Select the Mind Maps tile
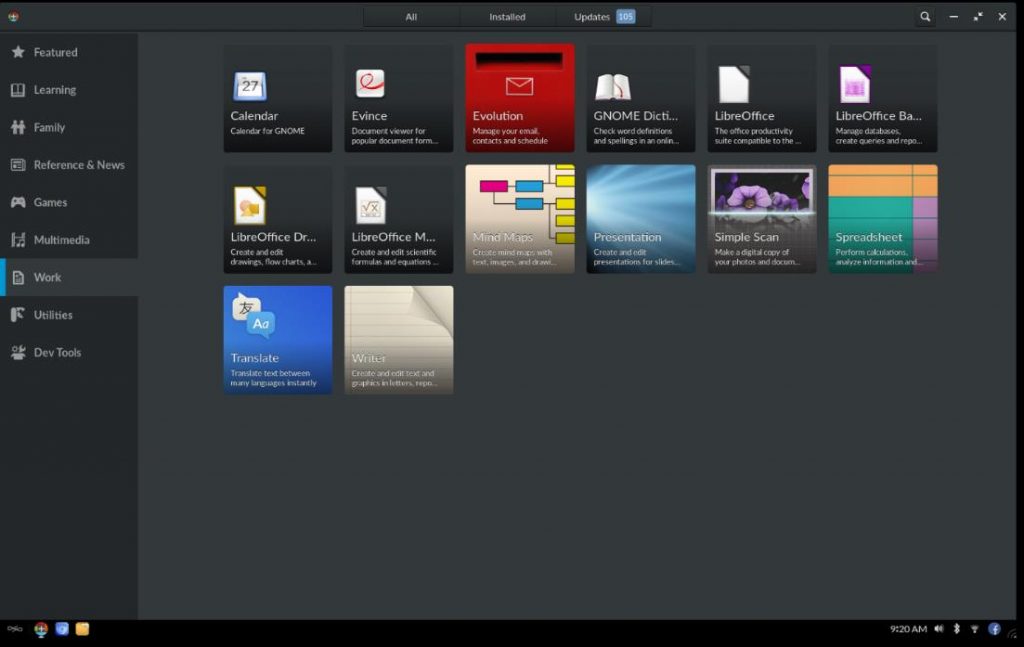 tap(520, 219)
